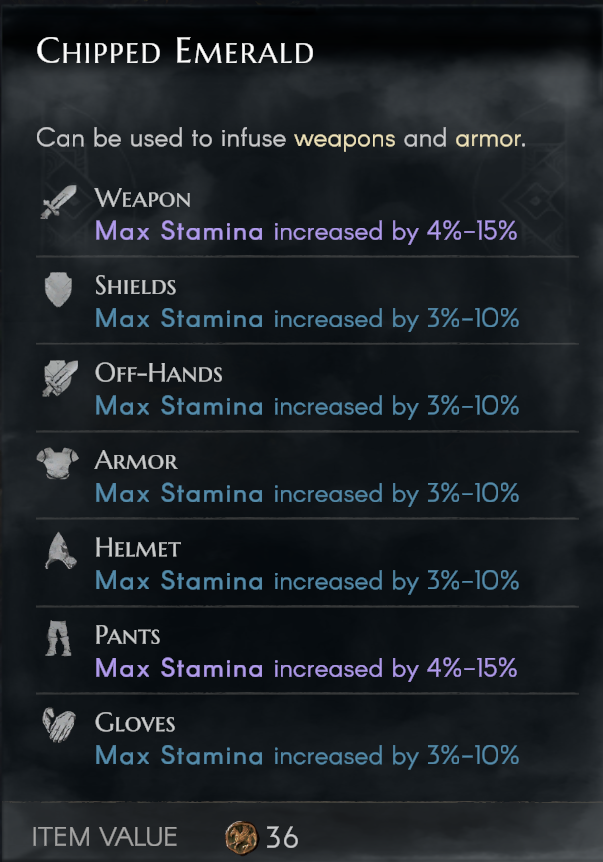
Task: Select the Weapon slot heading
Action: tap(142, 198)
